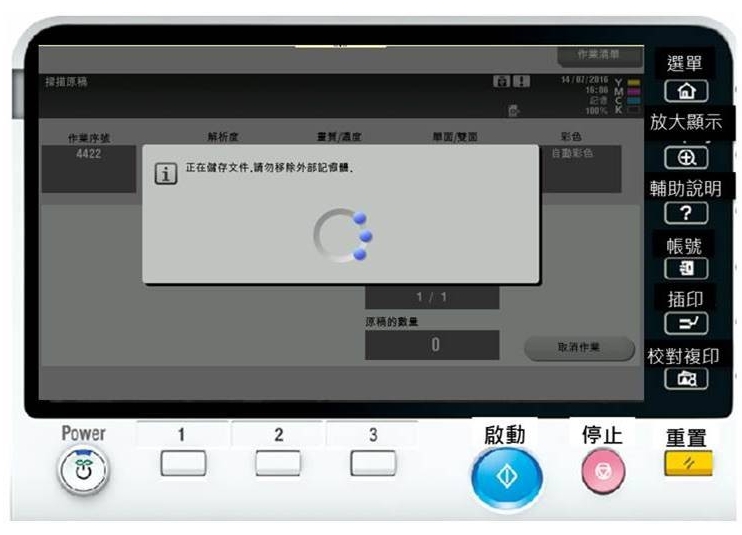This screenshot has height=535, width=742.
Task: Tap the information icon in the dialog
Action: click(166, 174)
